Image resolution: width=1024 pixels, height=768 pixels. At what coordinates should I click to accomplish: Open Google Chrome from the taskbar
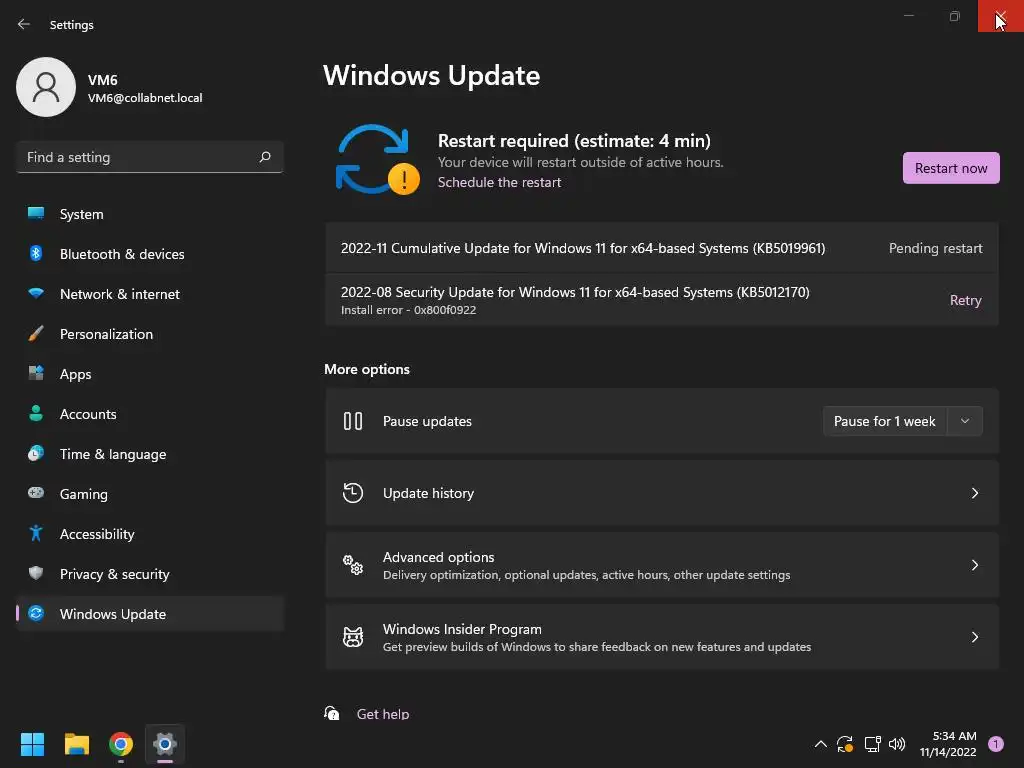(121, 744)
